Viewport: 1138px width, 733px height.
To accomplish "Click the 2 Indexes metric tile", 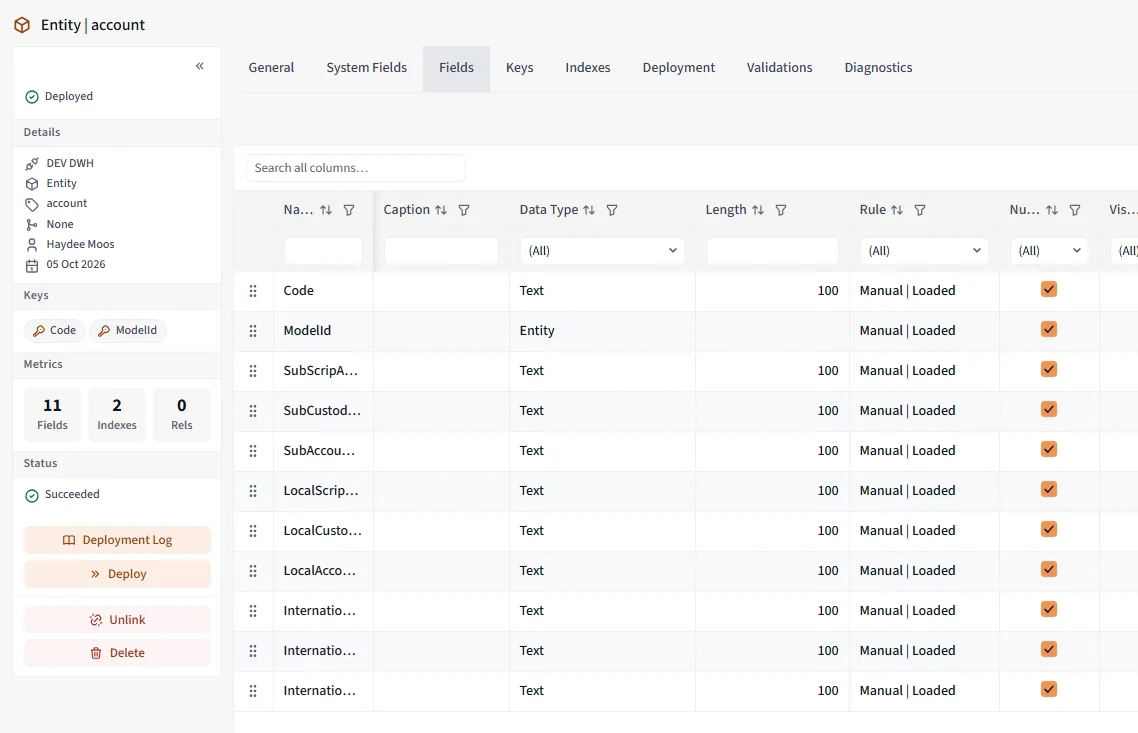I will tap(117, 414).
